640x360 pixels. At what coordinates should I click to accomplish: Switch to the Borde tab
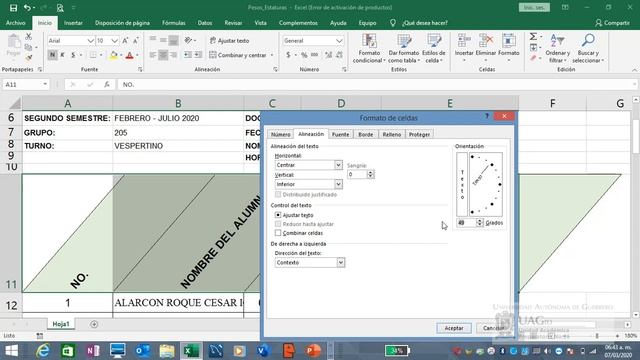[366, 134]
